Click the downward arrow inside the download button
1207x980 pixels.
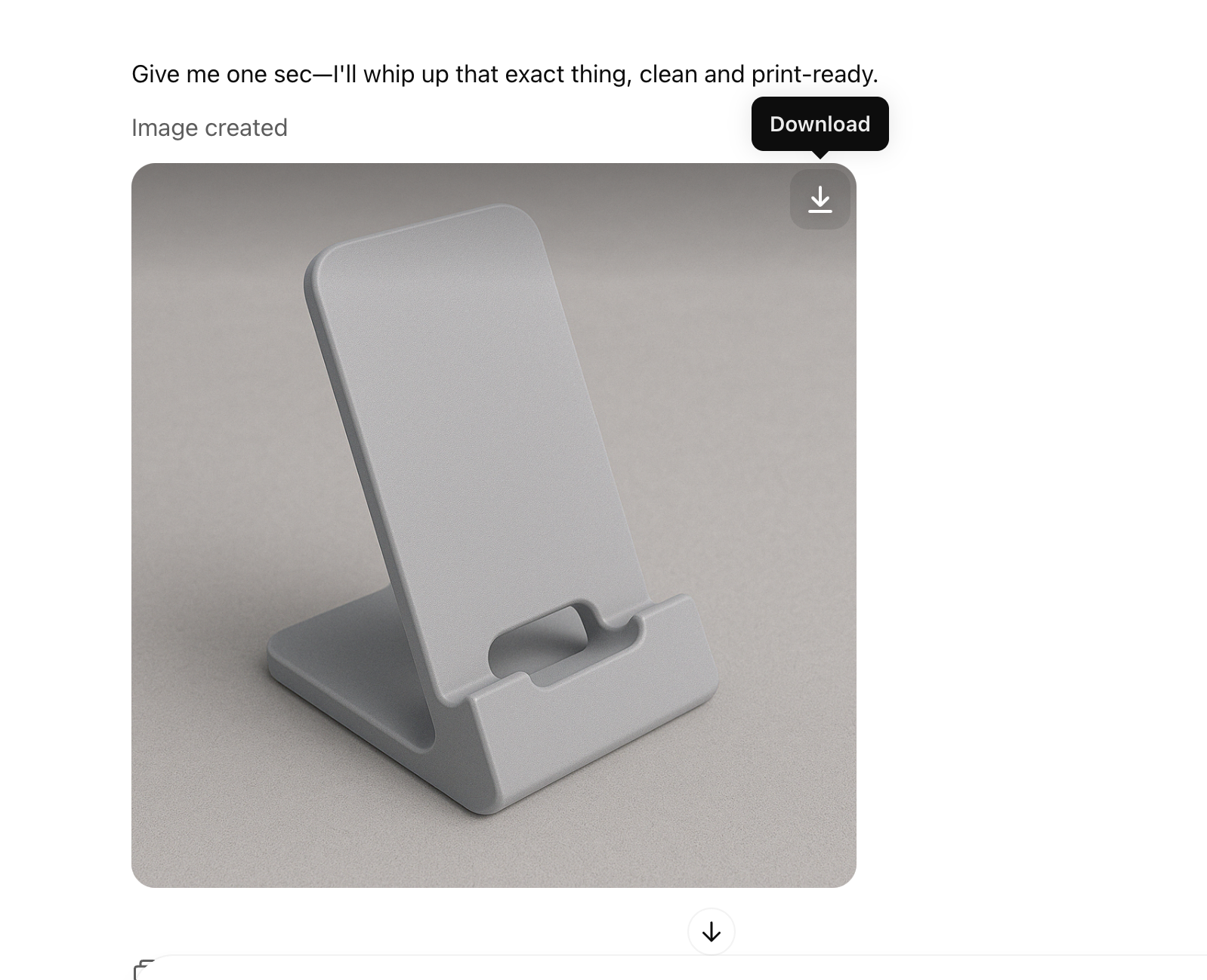pos(820,199)
